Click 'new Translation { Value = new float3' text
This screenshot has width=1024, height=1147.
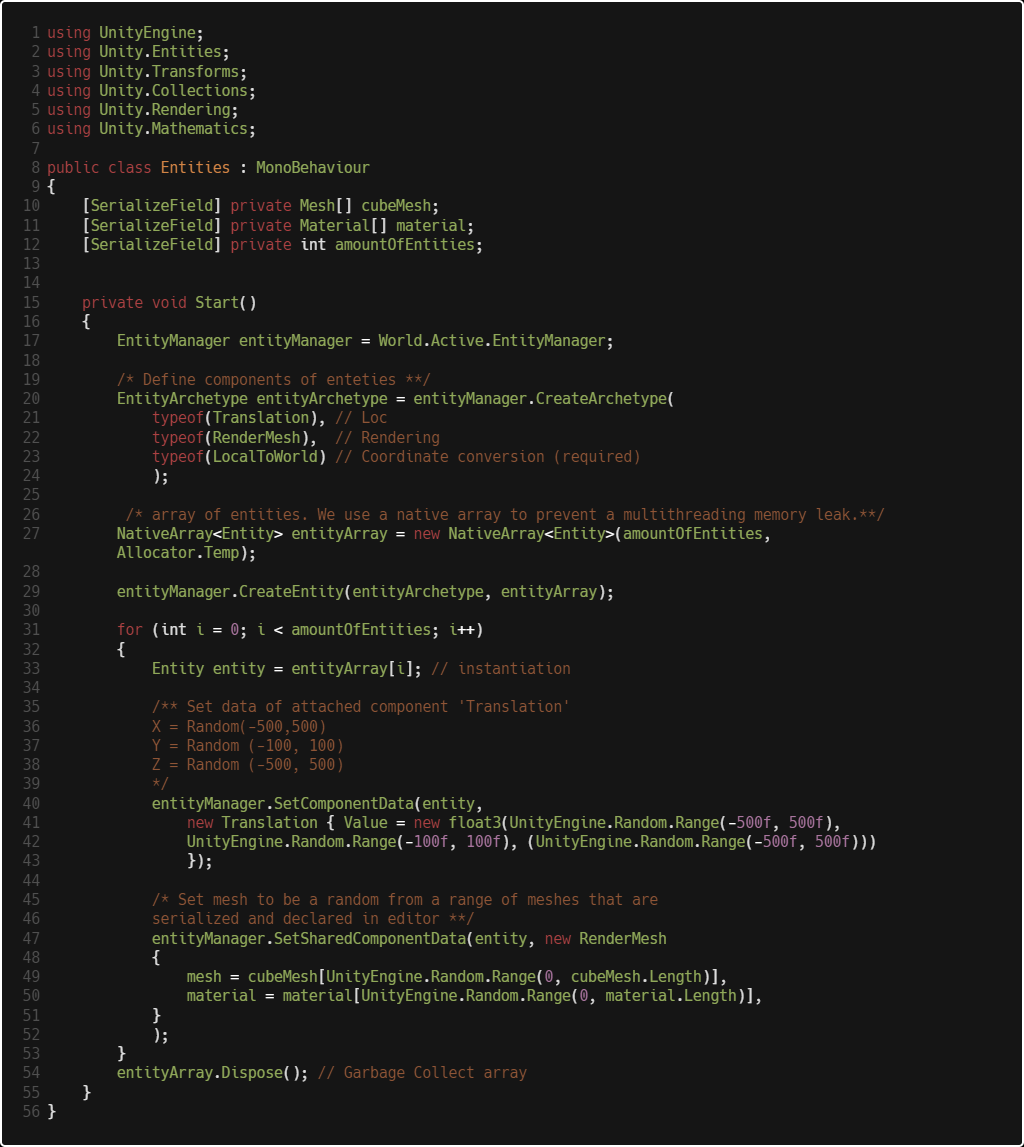pos(344,822)
